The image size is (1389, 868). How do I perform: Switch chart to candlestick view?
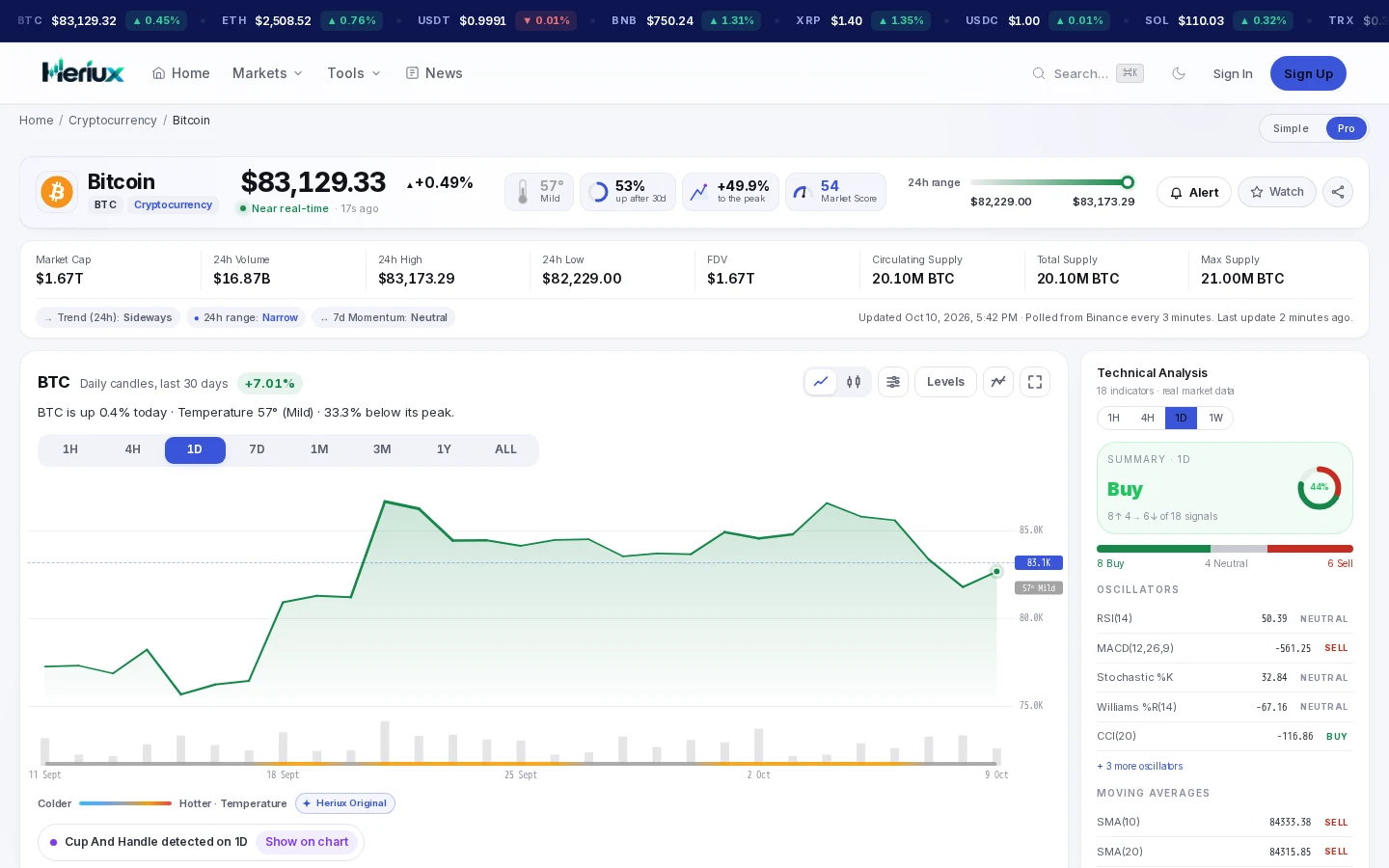pos(854,382)
